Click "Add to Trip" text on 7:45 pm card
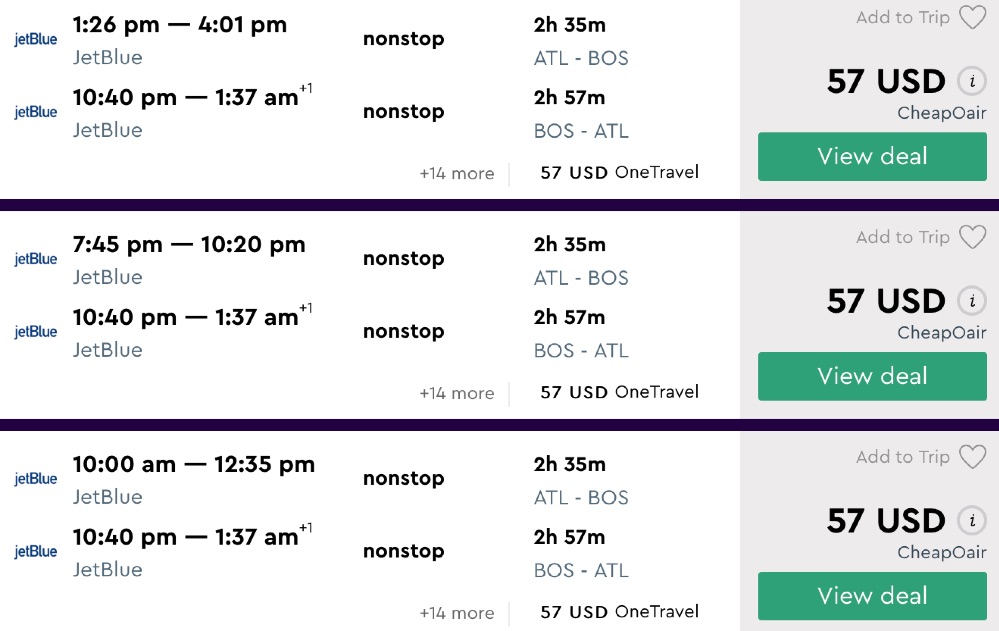Viewport: 999px width, 631px height. click(903, 237)
